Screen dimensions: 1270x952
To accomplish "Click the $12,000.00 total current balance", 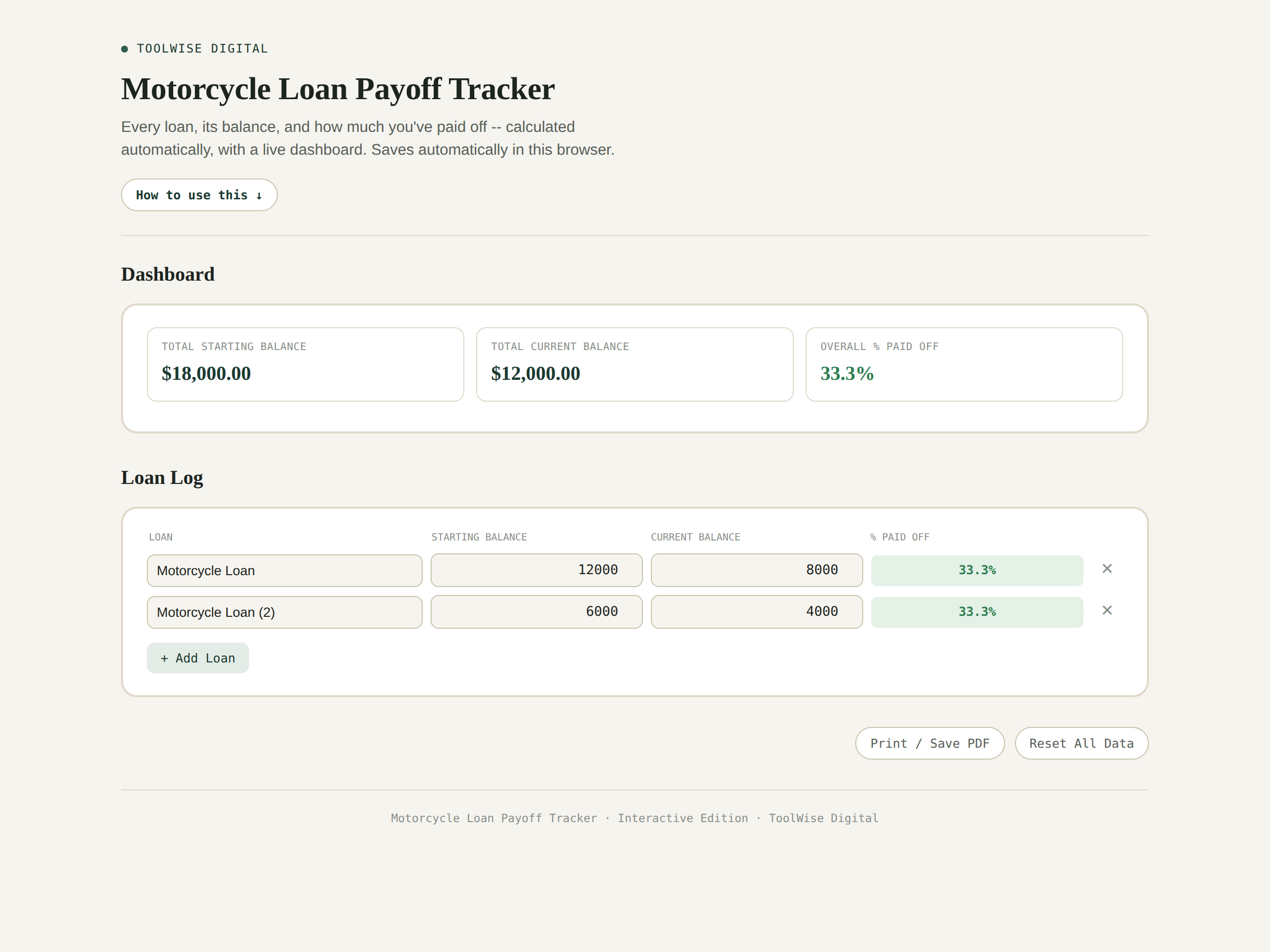I will [535, 373].
